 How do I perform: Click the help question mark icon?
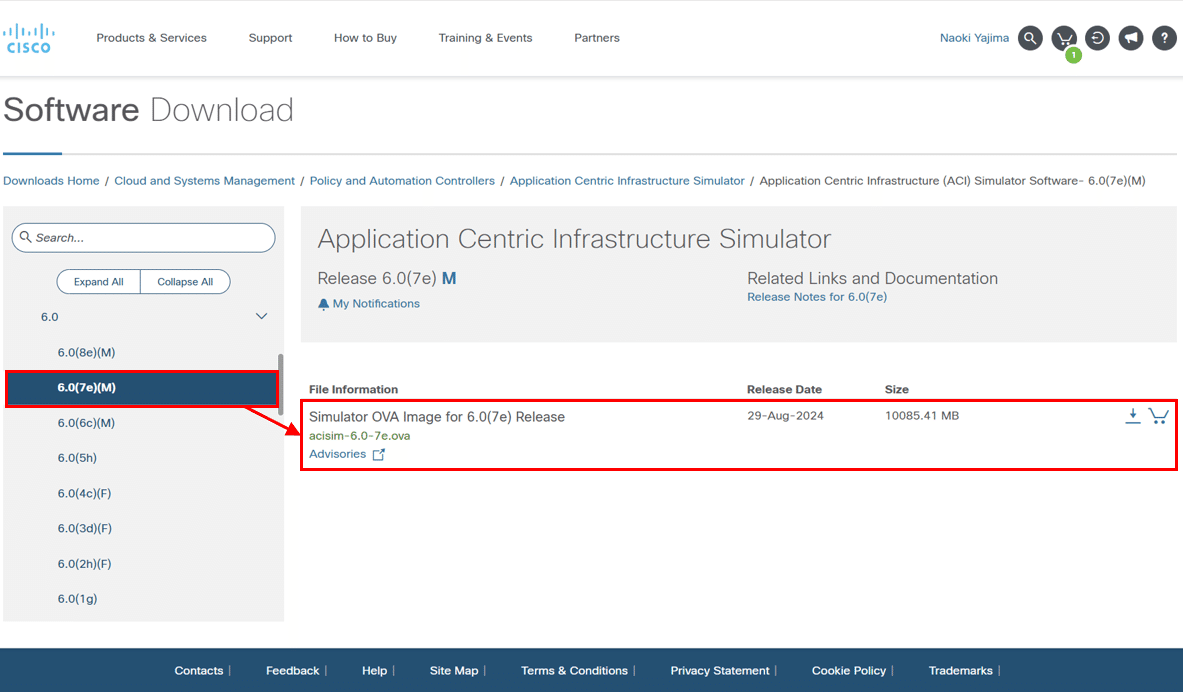(1164, 37)
